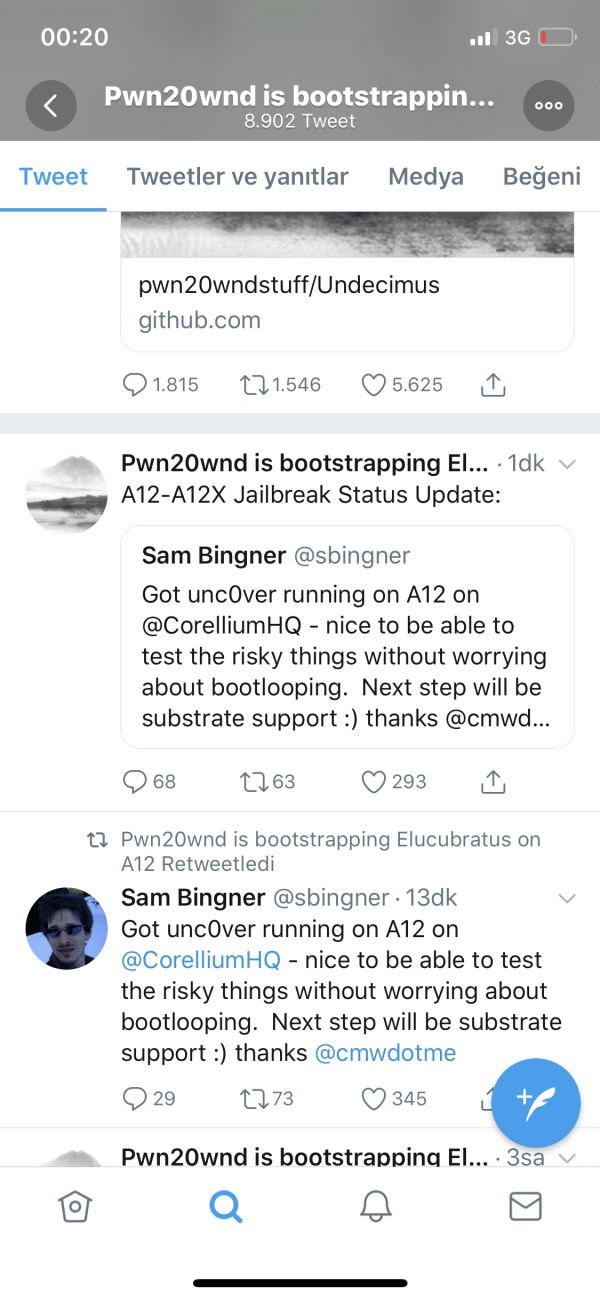
Task: Open the Search magnifier tab
Action: tap(226, 1206)
